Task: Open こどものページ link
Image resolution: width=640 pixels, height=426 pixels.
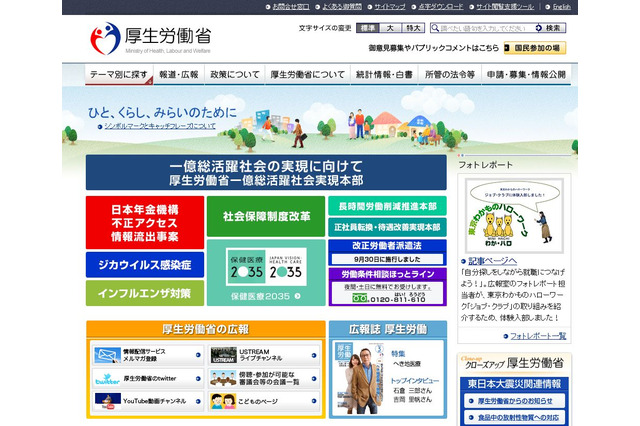Action: click(x=258, y=401)
